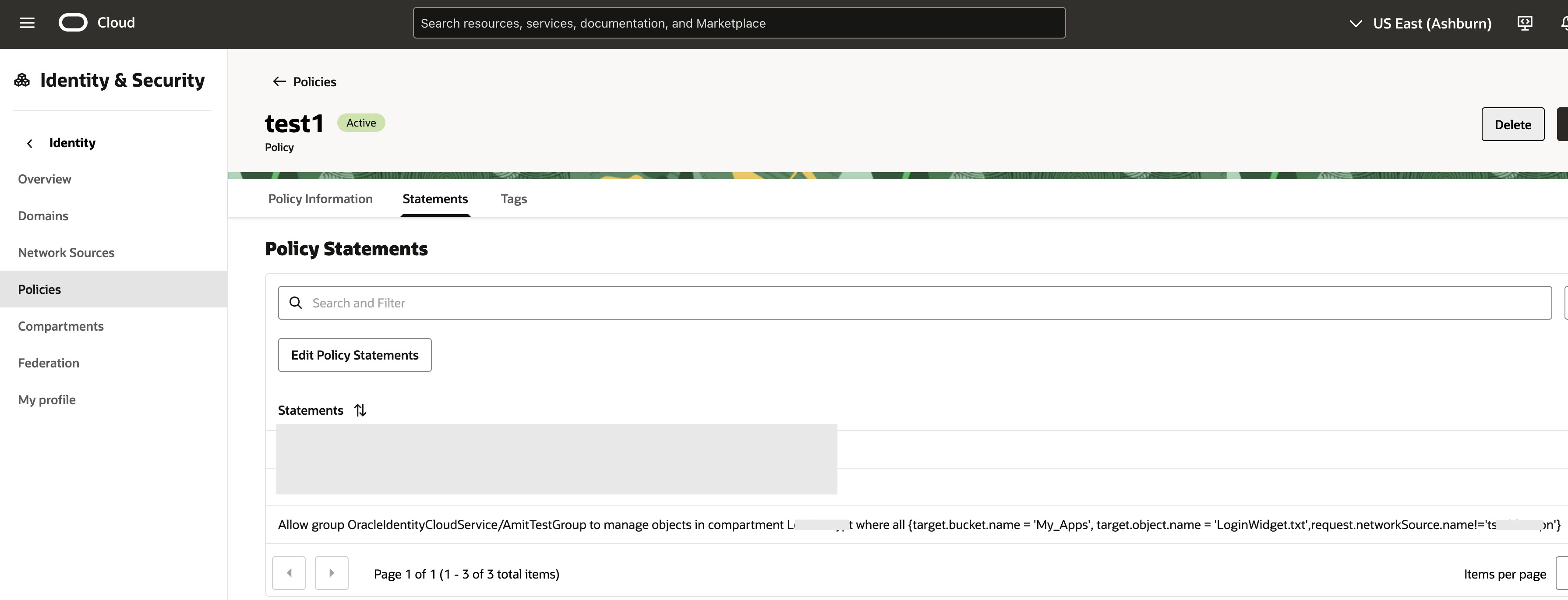Open the Tags tab
This screenshot has width=1568, height=600.
(513, 199)
